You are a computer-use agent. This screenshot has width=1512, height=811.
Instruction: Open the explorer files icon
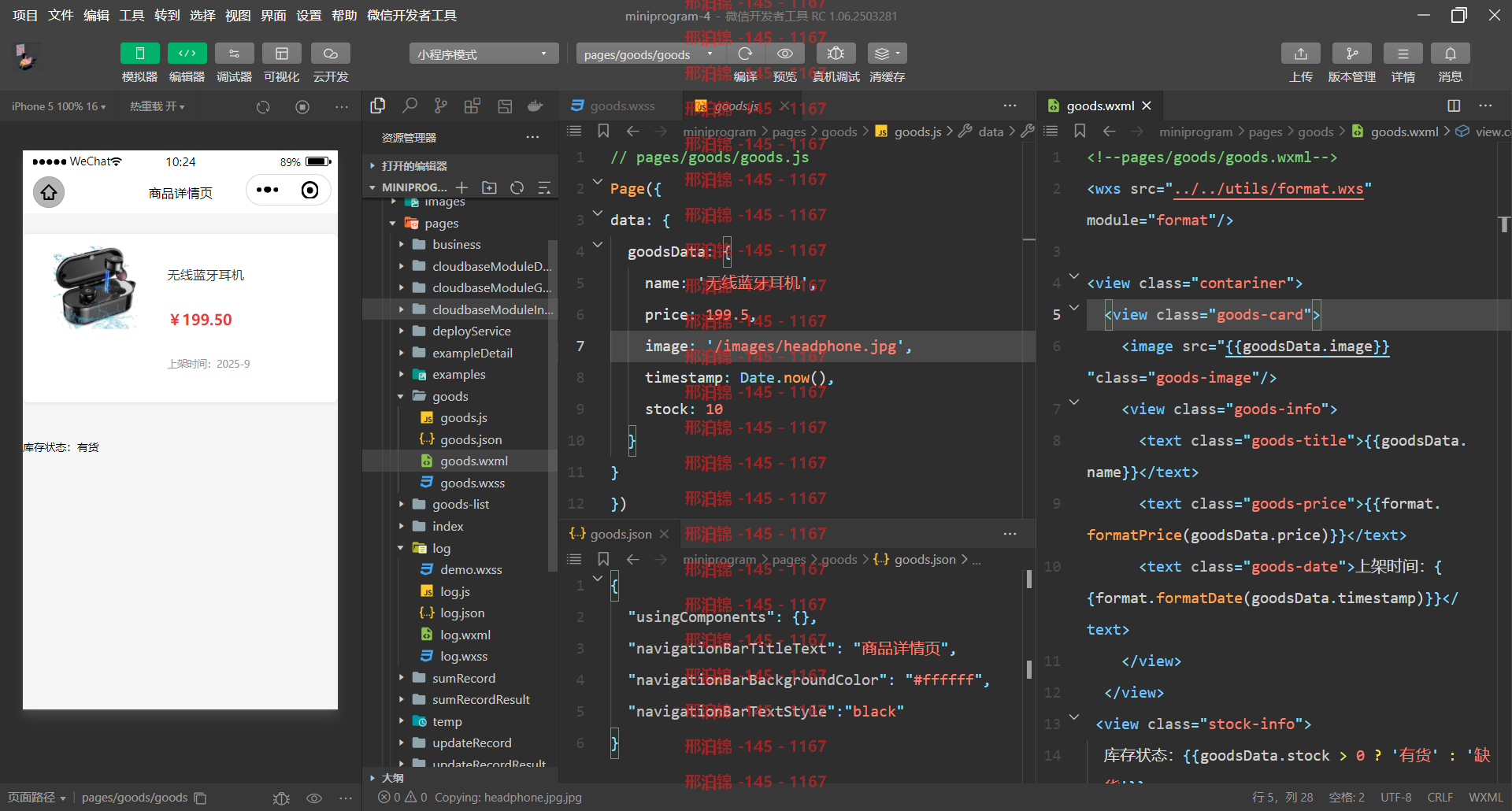pyautogui.click(x=378, y=106)
